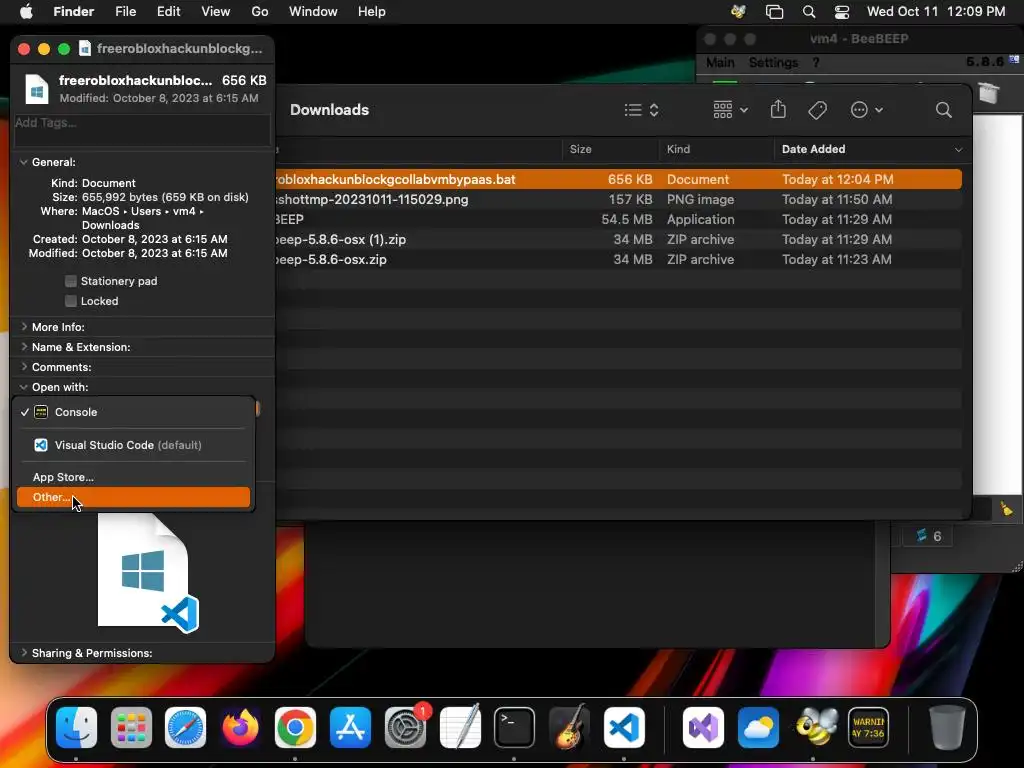
Task: Sort by the Date Added column header
Action: (x=871, y=150)
